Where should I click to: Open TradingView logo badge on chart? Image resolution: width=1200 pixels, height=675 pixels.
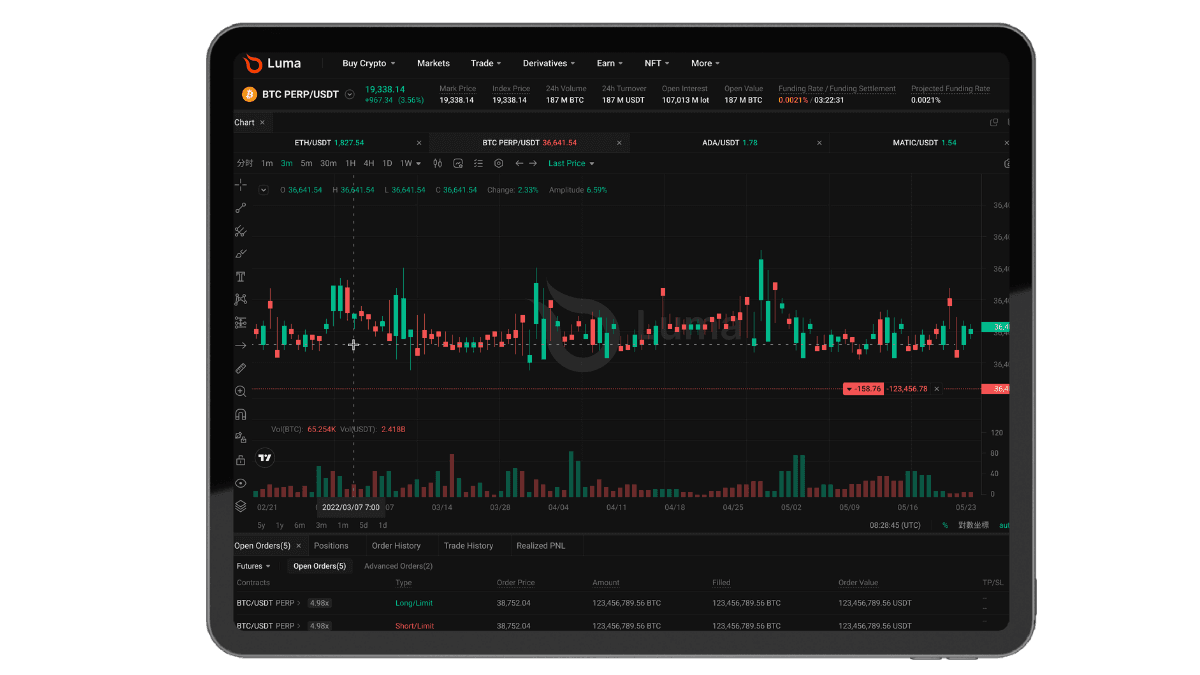click(265, 458)
